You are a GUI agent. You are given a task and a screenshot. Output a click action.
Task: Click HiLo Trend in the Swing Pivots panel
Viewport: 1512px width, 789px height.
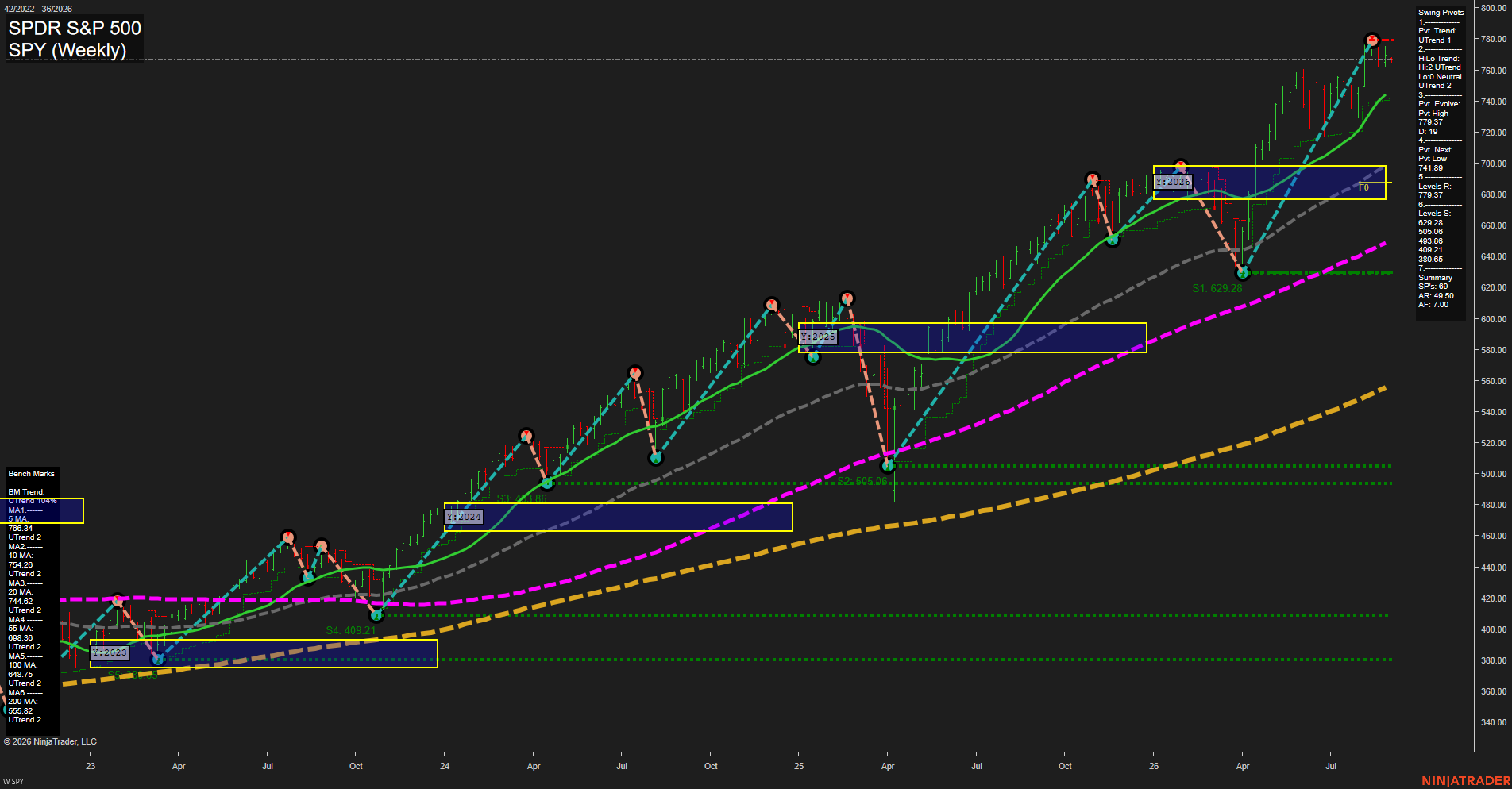coord(1439,59)
